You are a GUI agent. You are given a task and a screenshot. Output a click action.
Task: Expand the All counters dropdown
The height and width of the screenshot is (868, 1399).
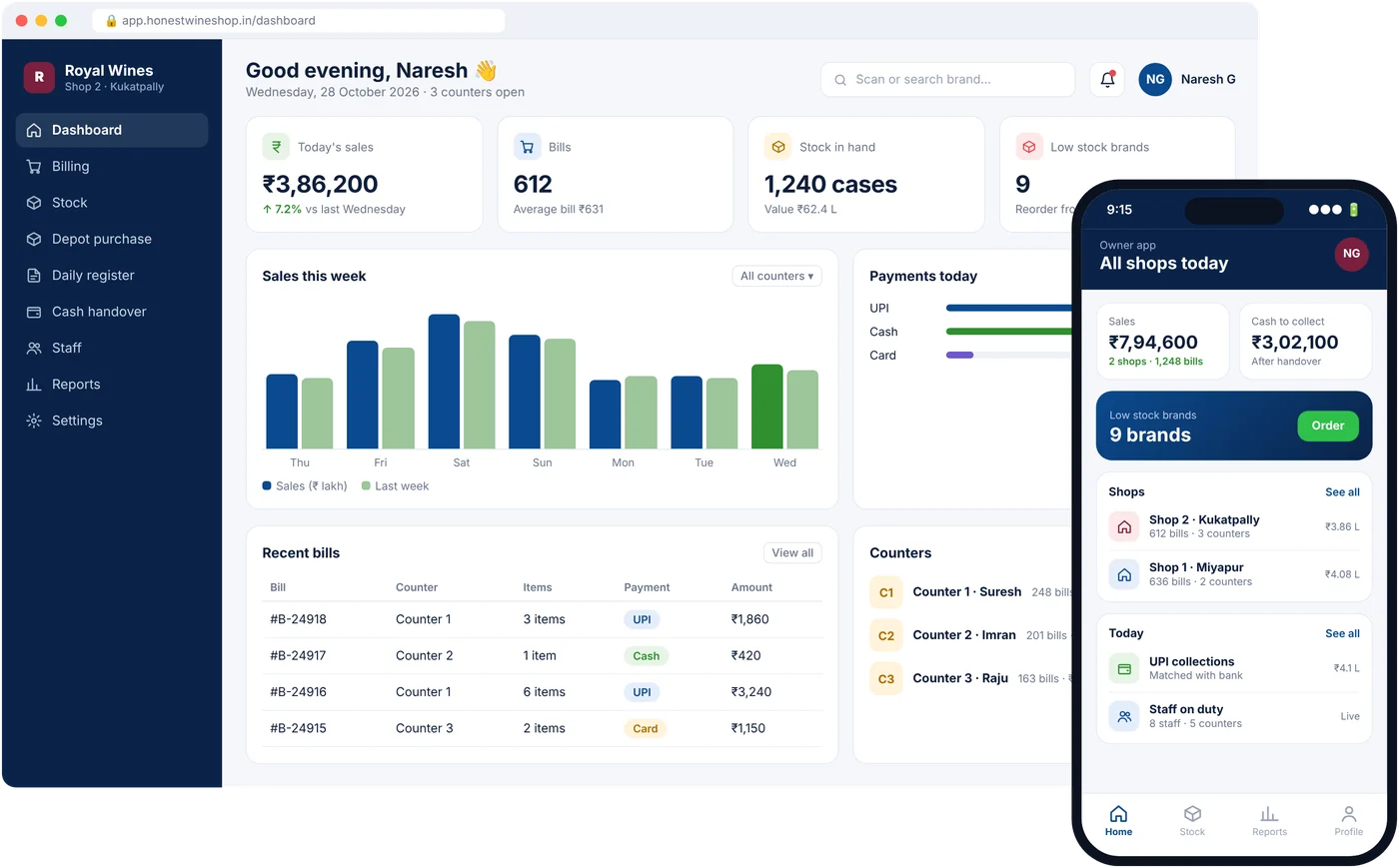(x=777, y=276)
